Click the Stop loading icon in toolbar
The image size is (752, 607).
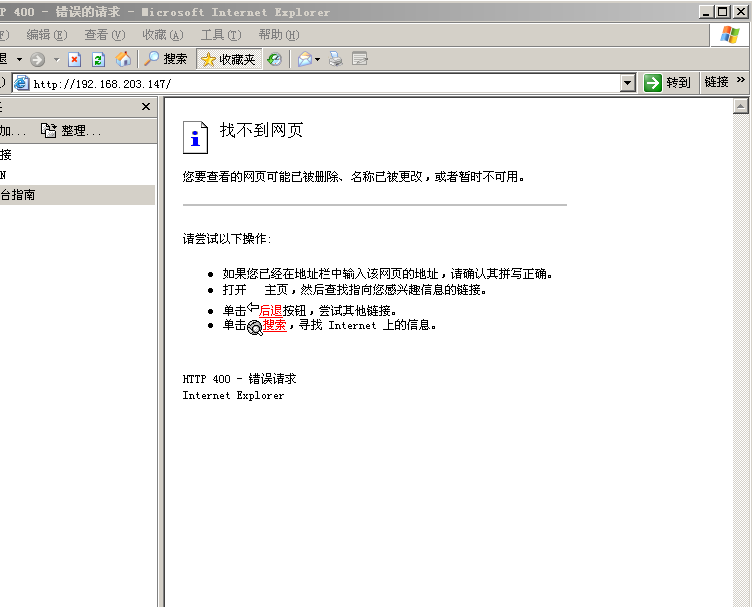pyautogui.click(x=74, y=59)
